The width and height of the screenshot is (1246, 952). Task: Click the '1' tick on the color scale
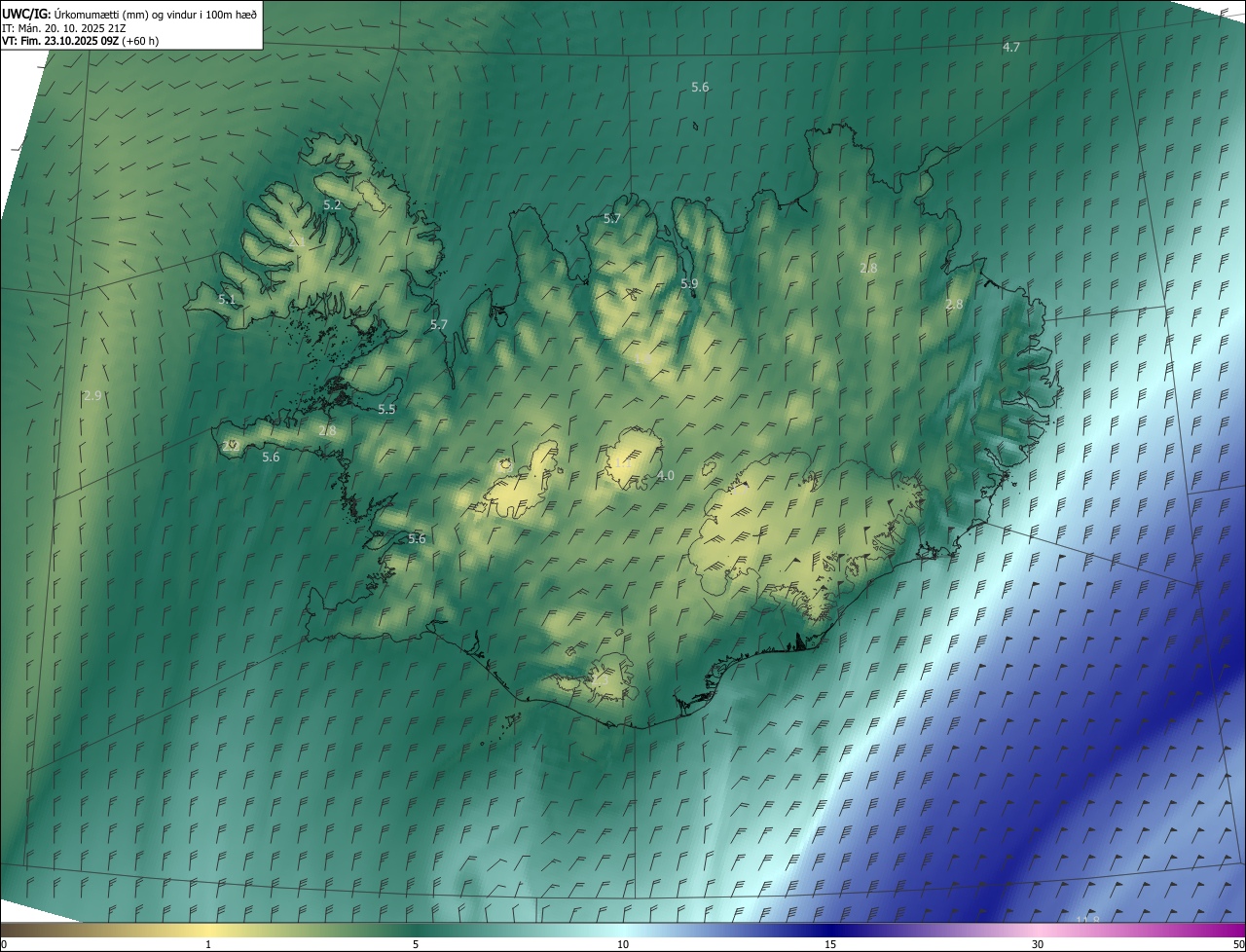(208, 944)
